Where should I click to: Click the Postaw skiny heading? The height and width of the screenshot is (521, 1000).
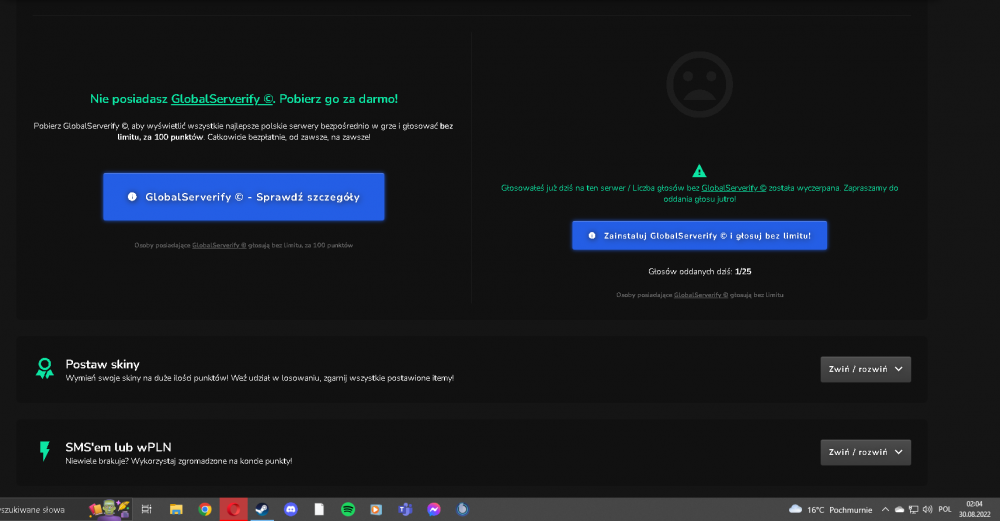pos(102,364)
